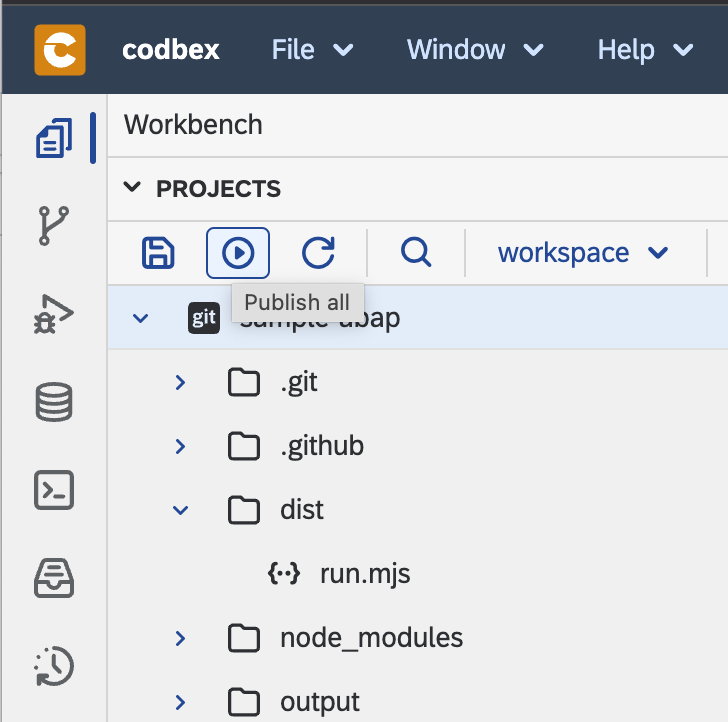Open the Git perspective branch icon
728x722 pixels.
click(54, 226)
